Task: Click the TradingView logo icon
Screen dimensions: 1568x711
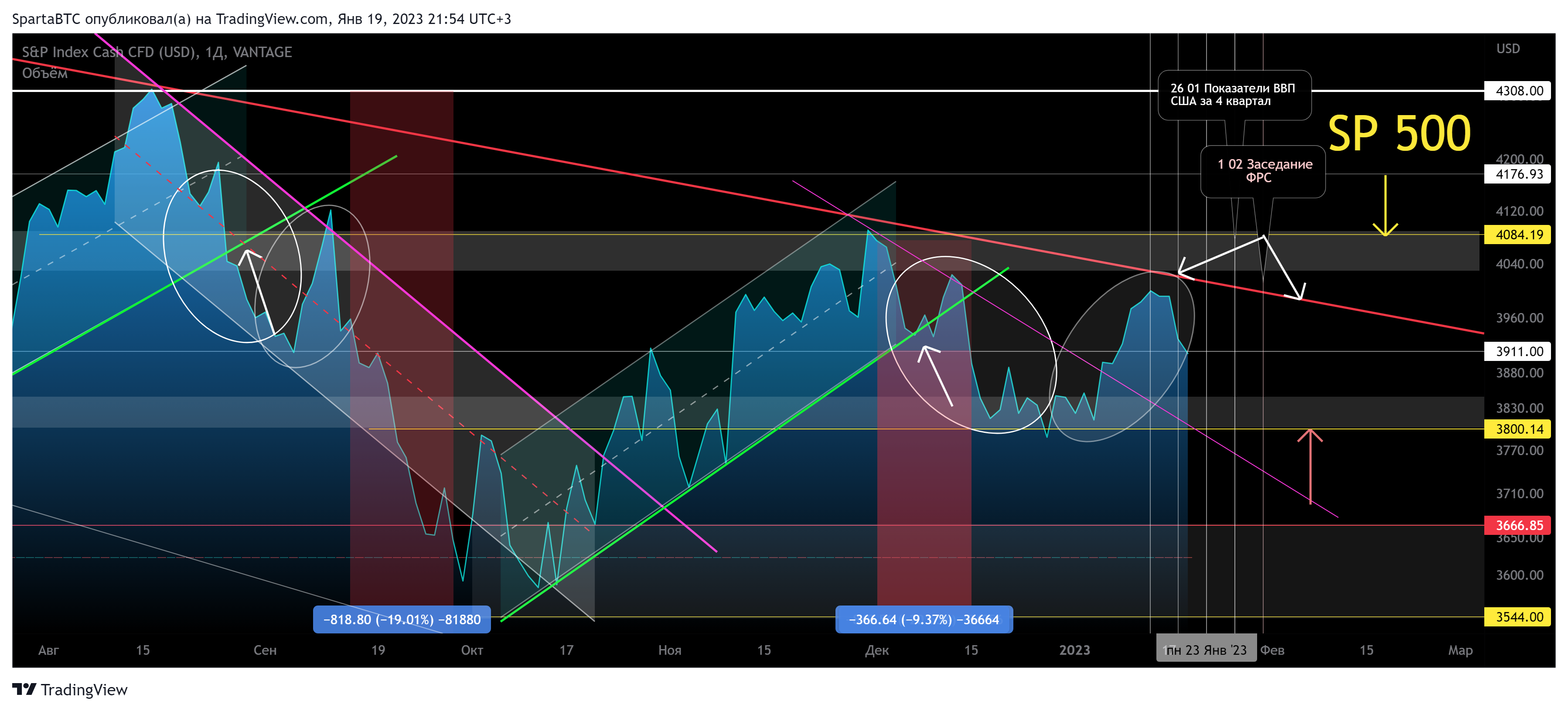Action: [x=24, y=689]
